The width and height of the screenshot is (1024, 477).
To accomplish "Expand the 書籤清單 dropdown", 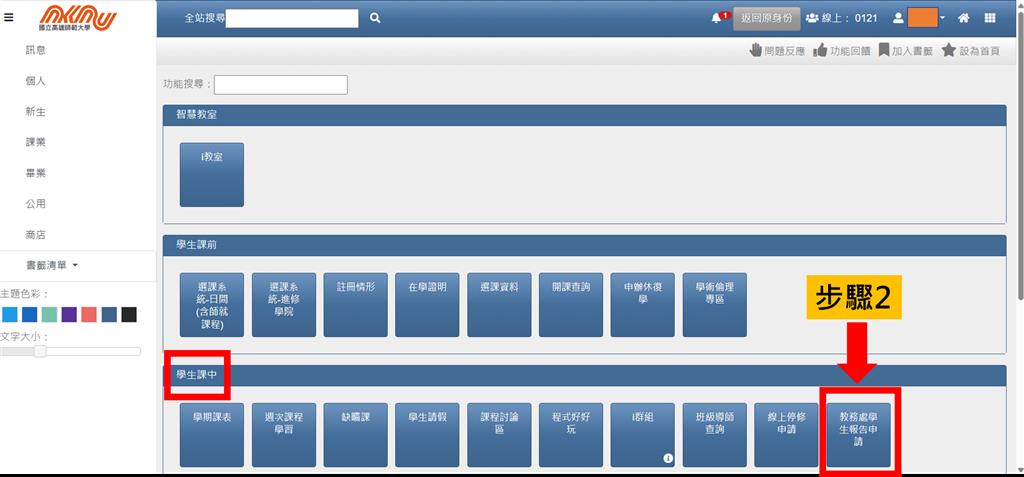I will (x=52, y=265).
